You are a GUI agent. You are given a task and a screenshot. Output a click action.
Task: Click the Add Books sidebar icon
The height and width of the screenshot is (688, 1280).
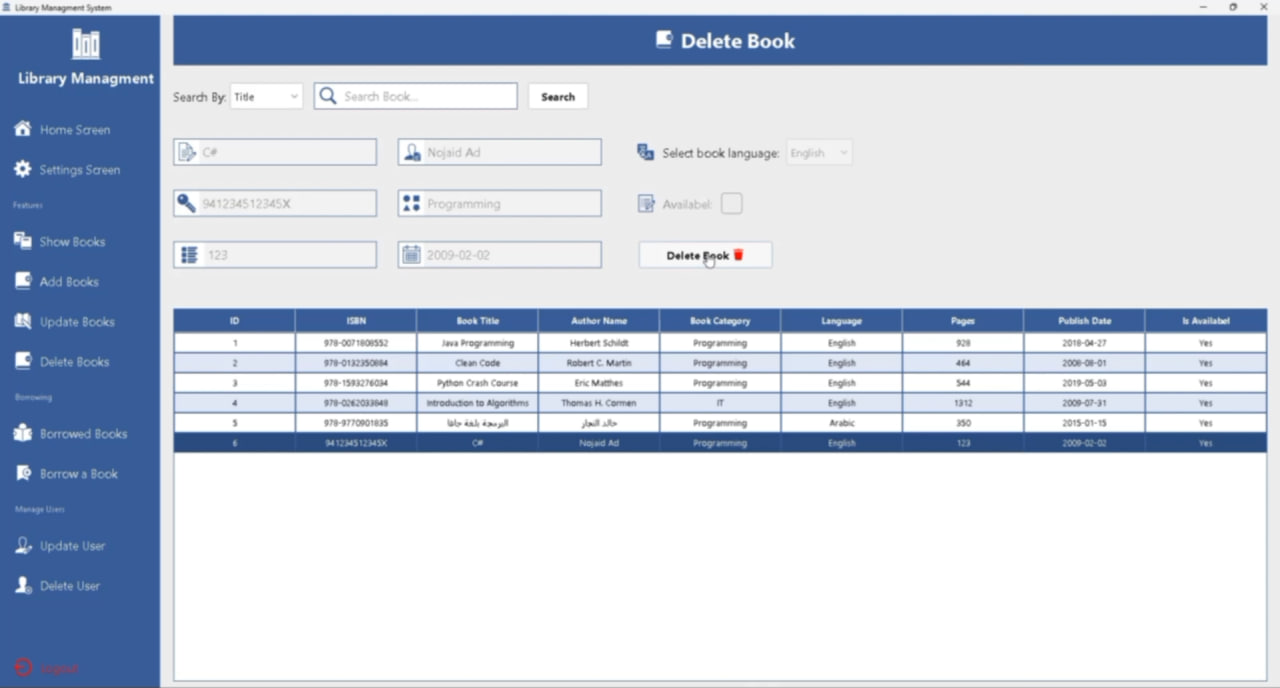pyautogui.click(x=22, y=281)
